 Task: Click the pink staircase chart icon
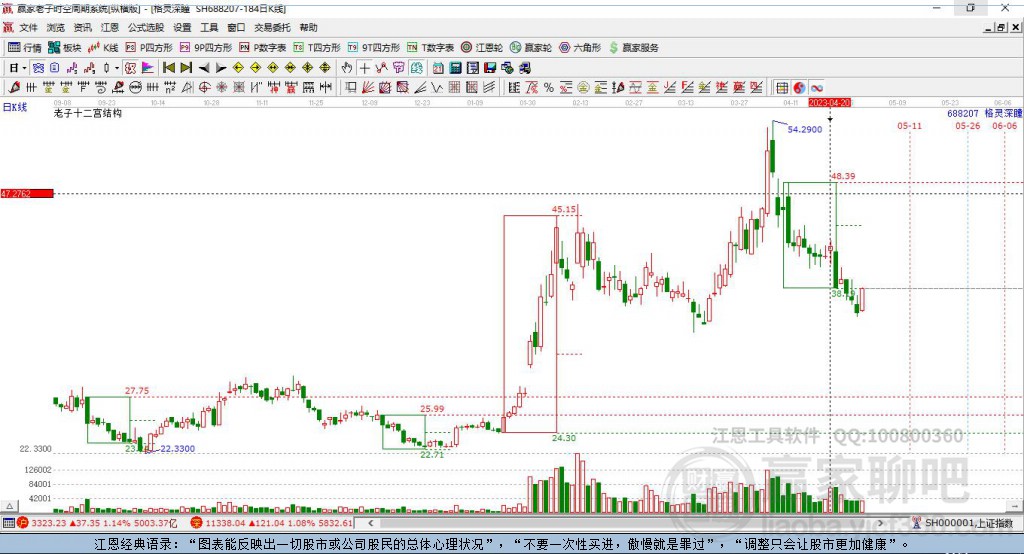pos(72,68)
